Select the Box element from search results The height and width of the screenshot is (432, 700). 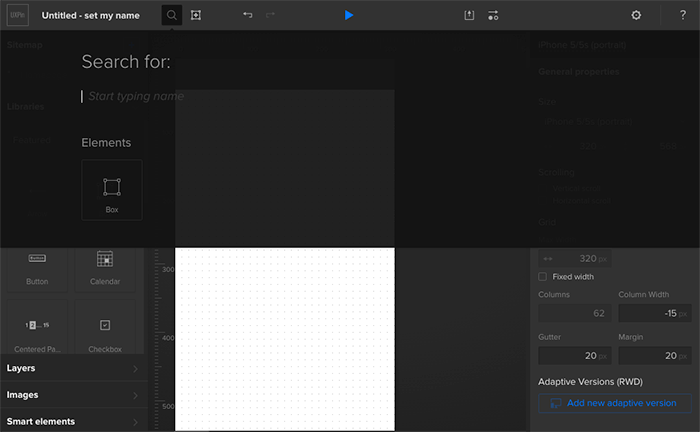point(112,190)
